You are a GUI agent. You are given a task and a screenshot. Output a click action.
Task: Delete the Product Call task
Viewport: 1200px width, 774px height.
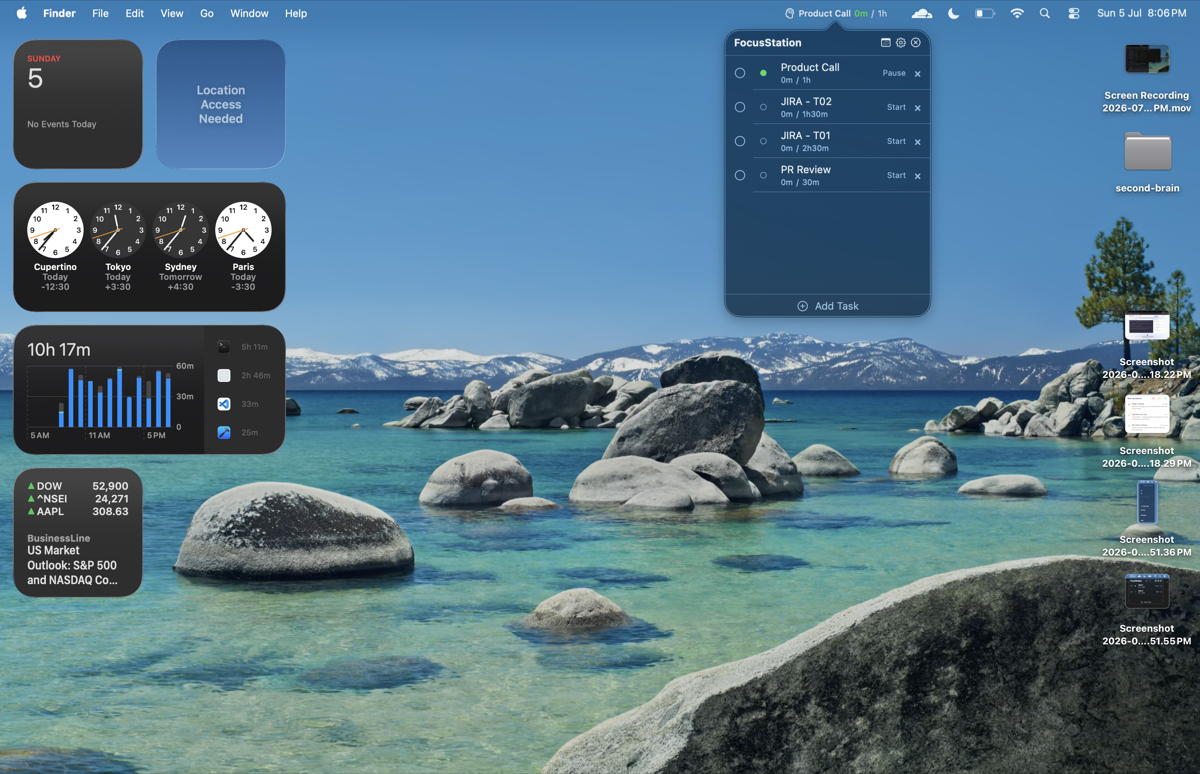(x=918, y=74)
